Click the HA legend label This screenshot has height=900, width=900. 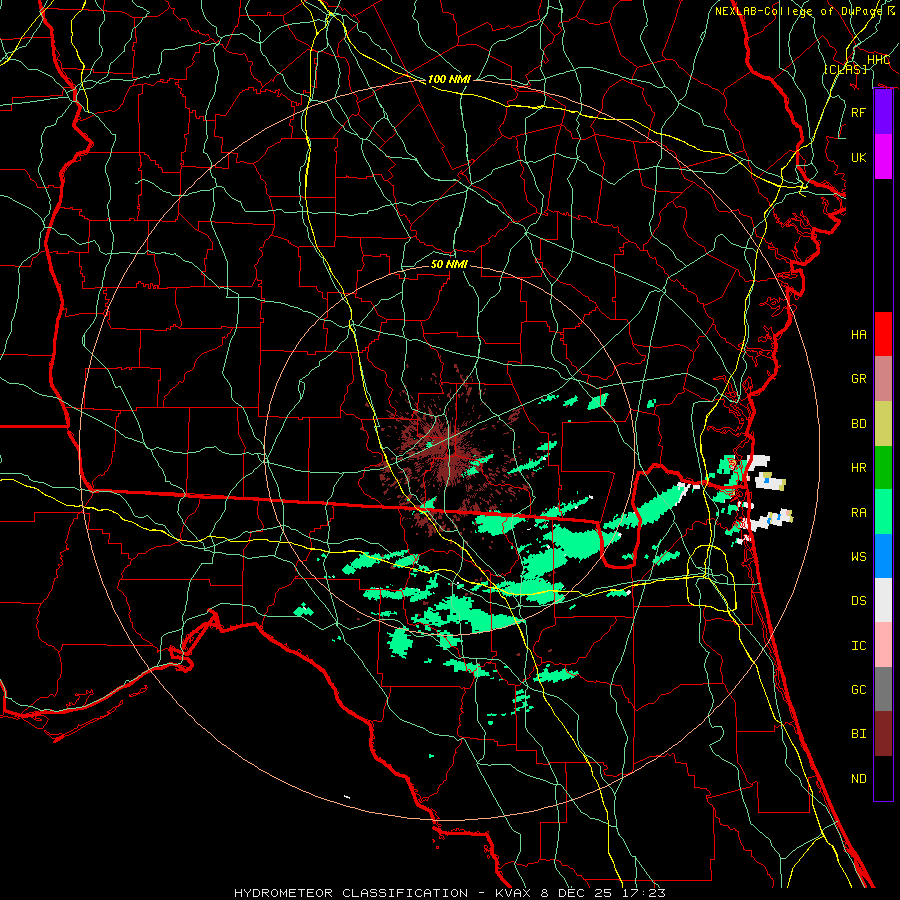click(x=859, y=335)
